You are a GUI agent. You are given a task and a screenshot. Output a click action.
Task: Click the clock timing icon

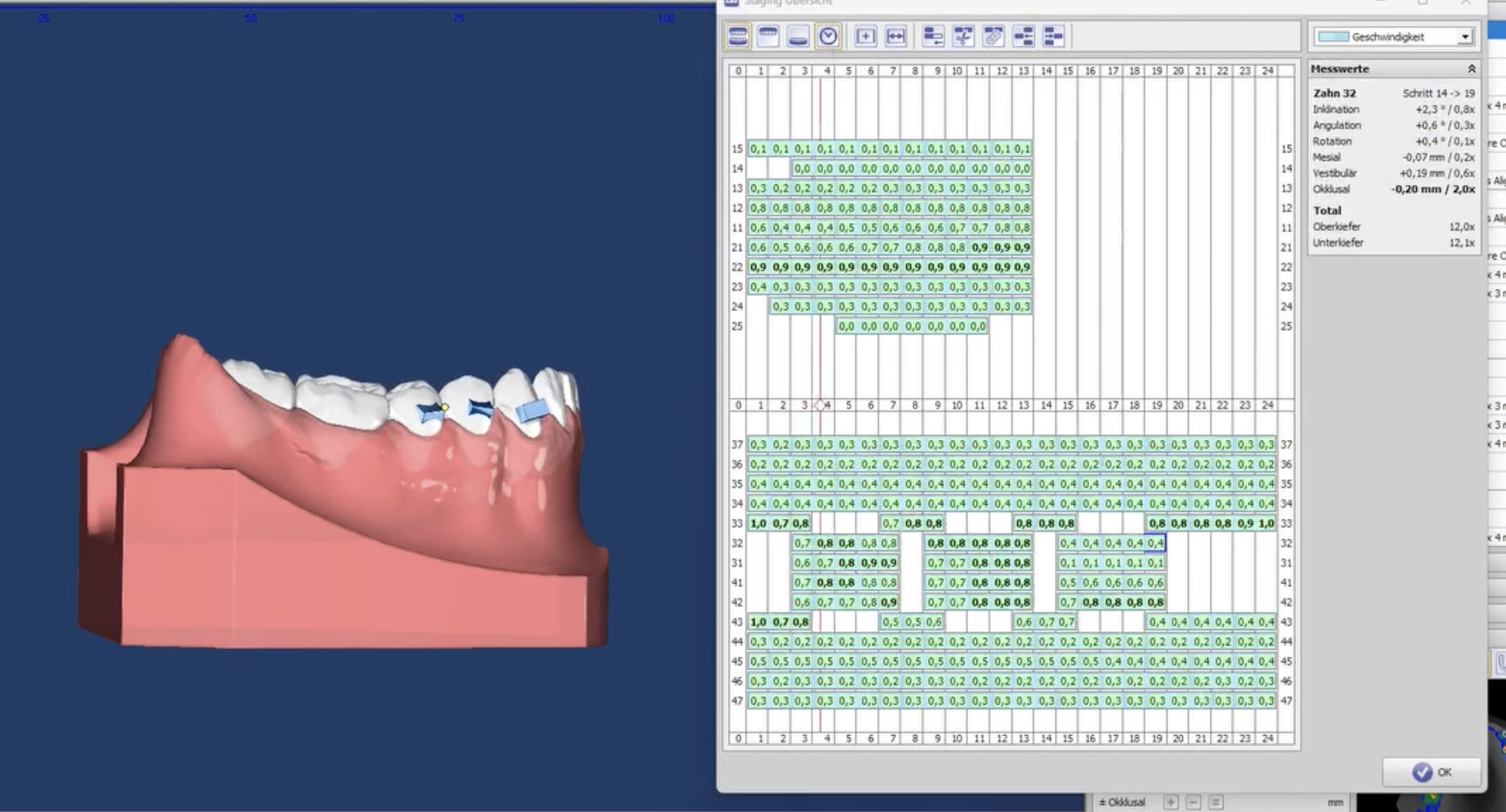(828, 36)
